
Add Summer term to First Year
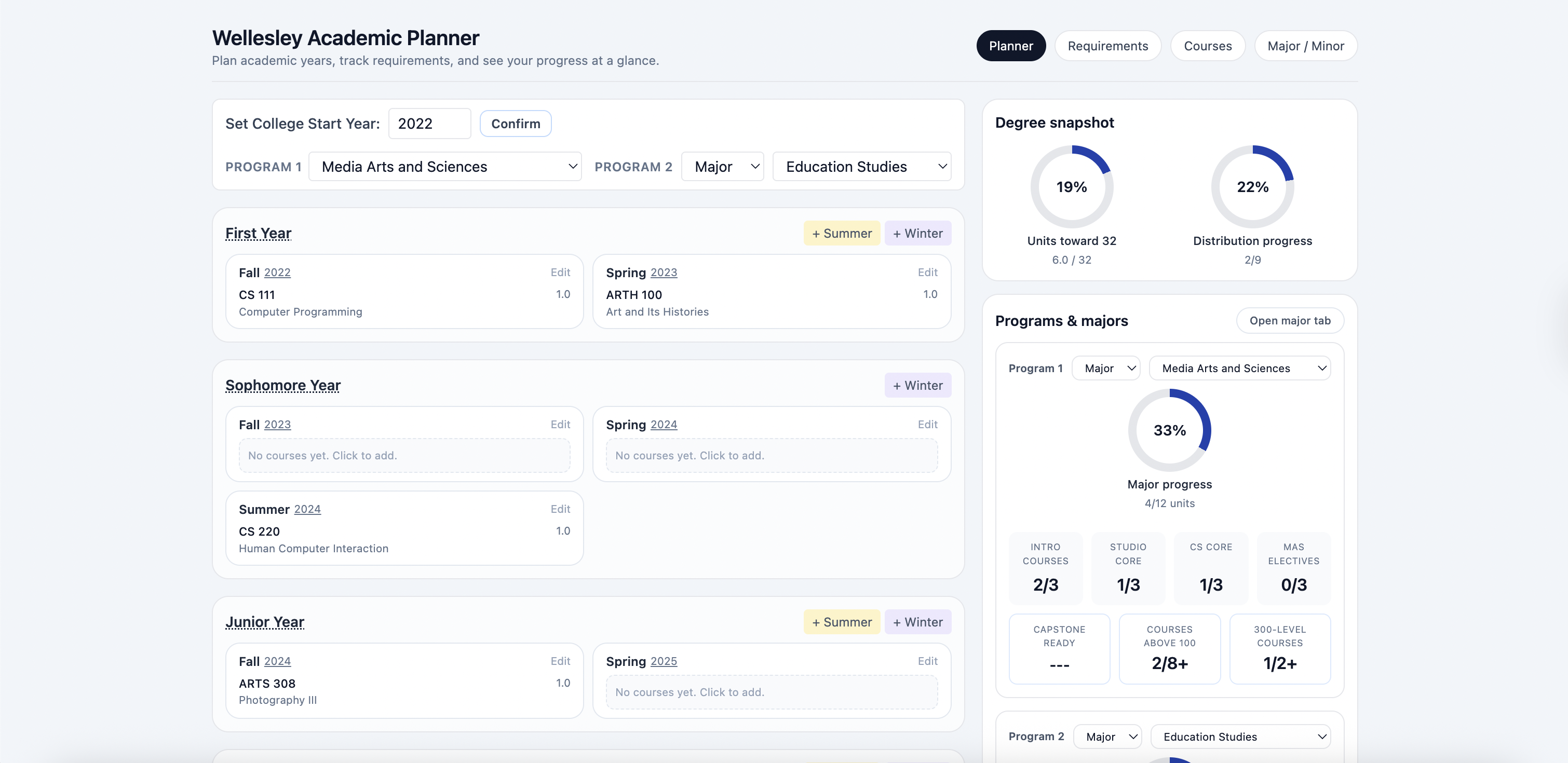tap(842, 233)
